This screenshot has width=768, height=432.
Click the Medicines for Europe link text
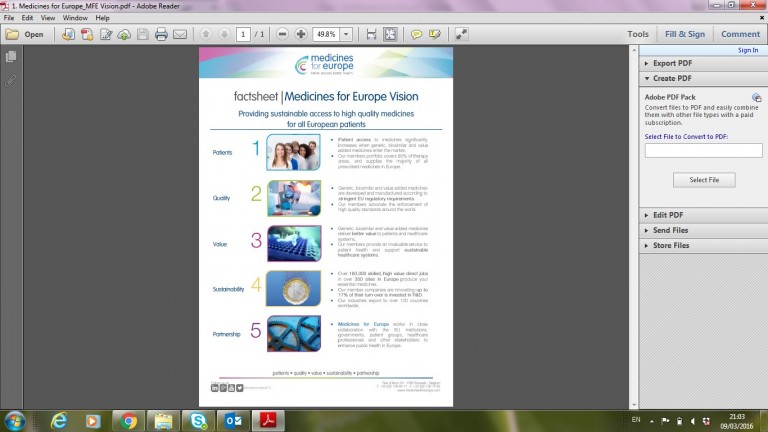point(363,324)
